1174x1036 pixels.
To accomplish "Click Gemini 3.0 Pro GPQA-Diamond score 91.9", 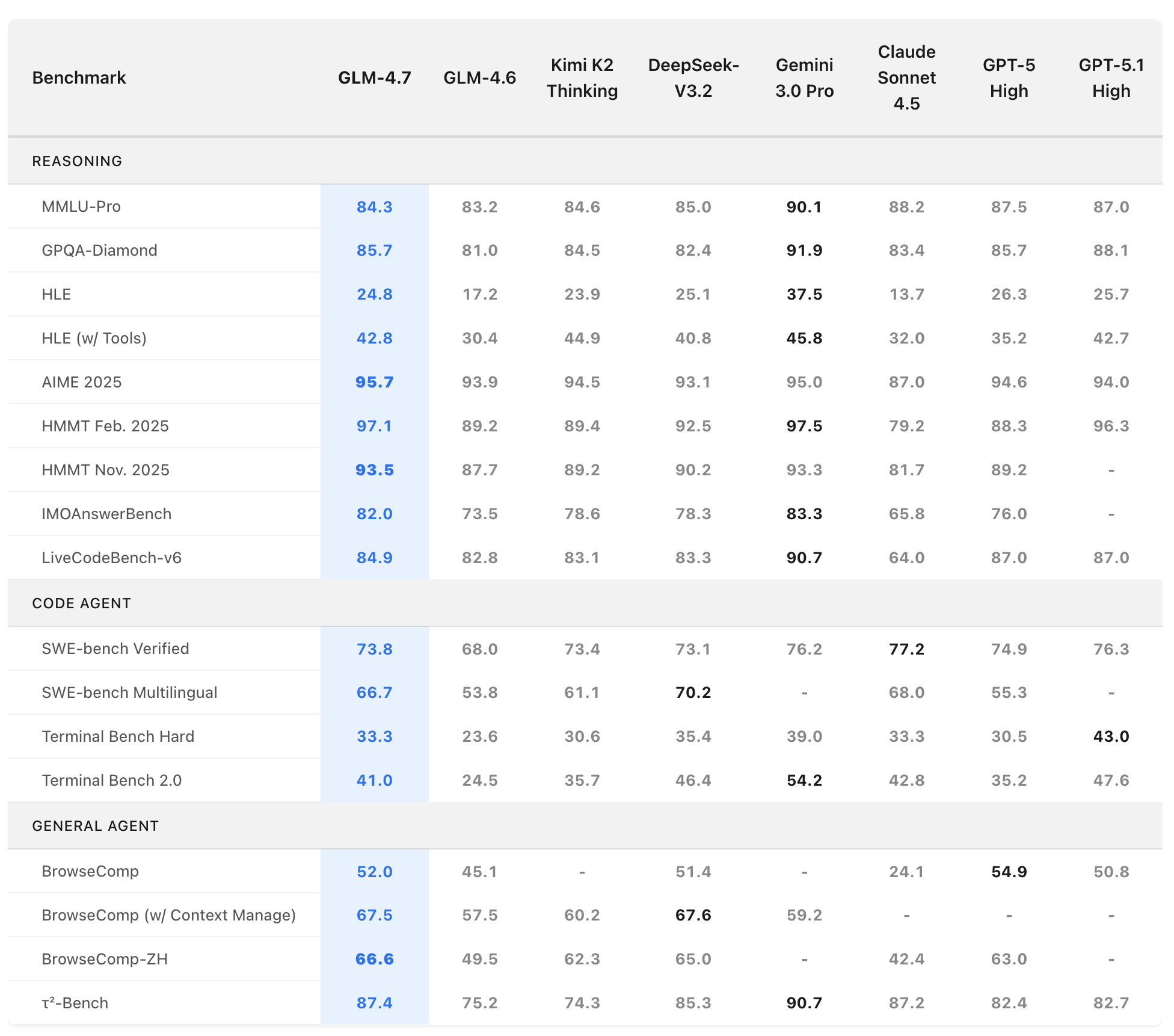I will (804, 250).
